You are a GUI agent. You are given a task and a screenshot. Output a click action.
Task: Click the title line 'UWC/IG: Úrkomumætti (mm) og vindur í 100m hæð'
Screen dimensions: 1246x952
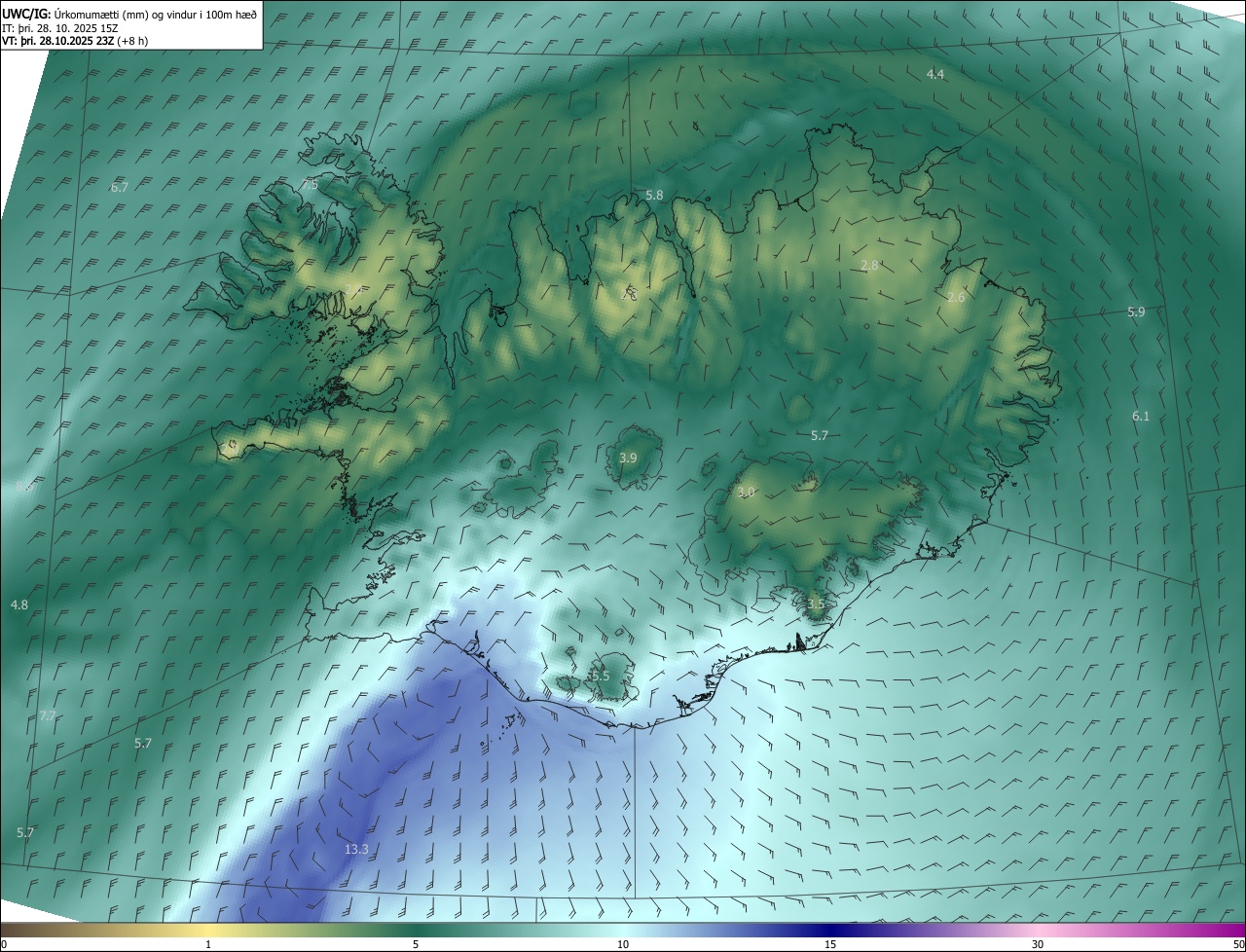(129, 14)
